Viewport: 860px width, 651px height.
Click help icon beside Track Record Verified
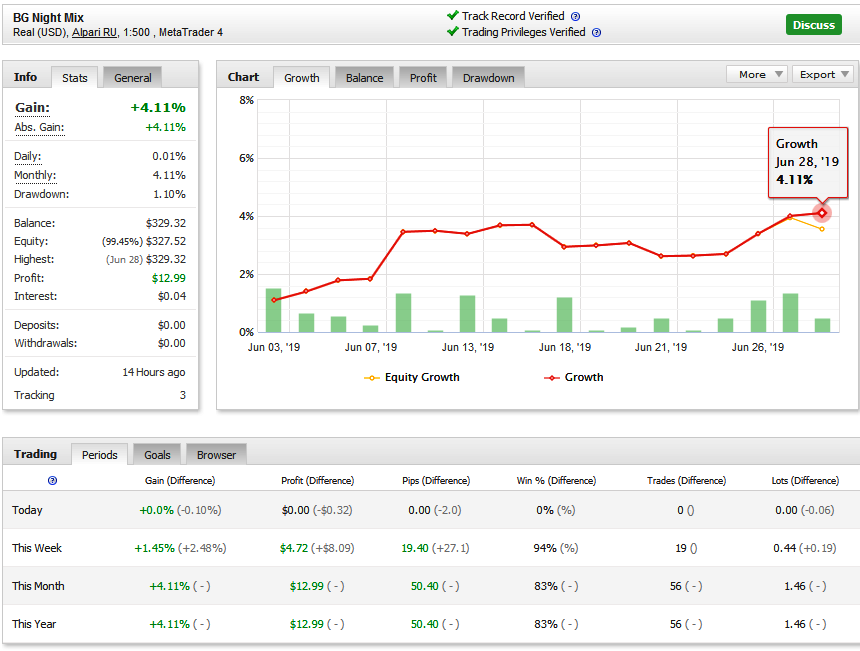coord(575,16)
